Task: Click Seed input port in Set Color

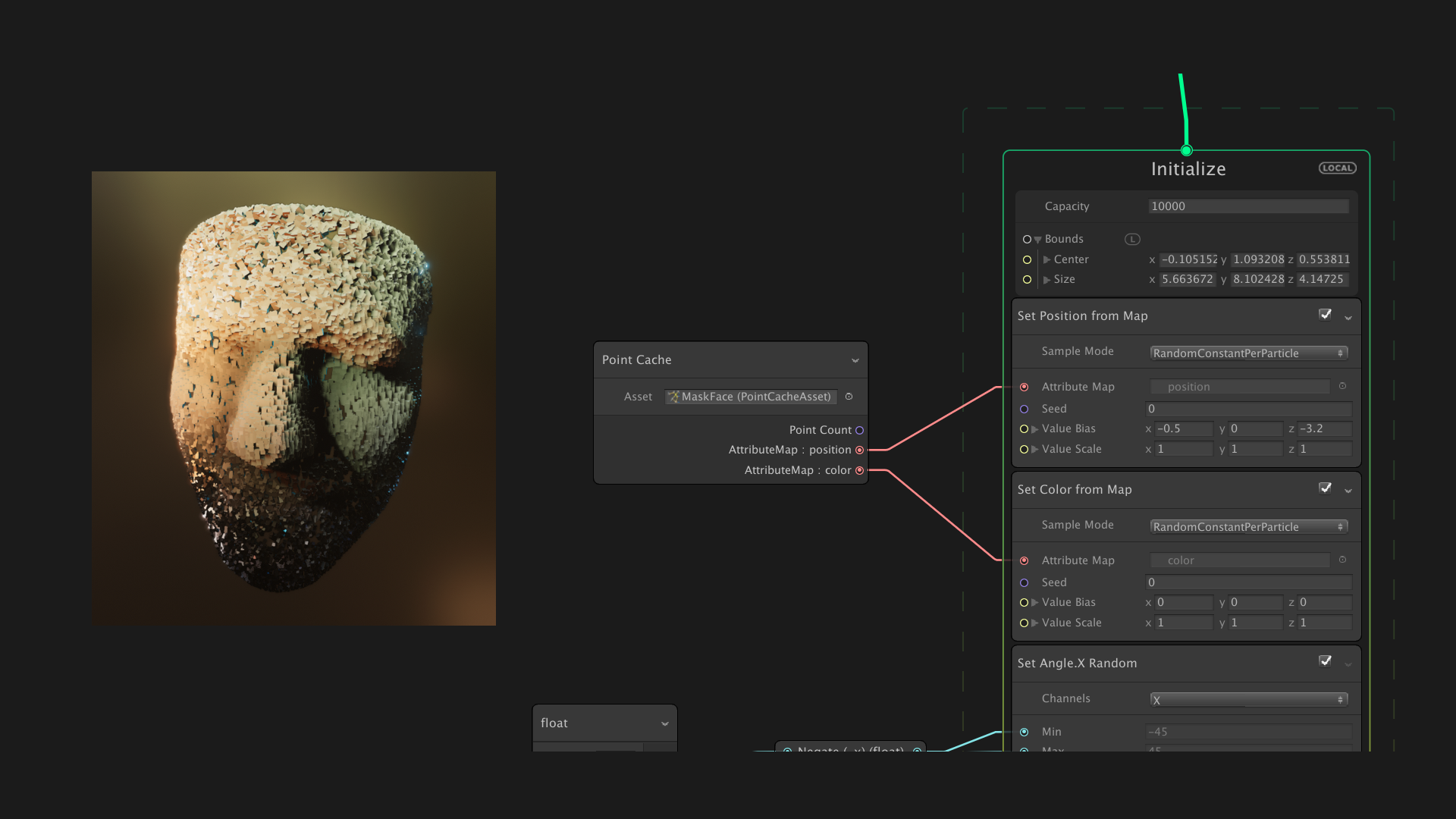Action: pos(1024,583)
